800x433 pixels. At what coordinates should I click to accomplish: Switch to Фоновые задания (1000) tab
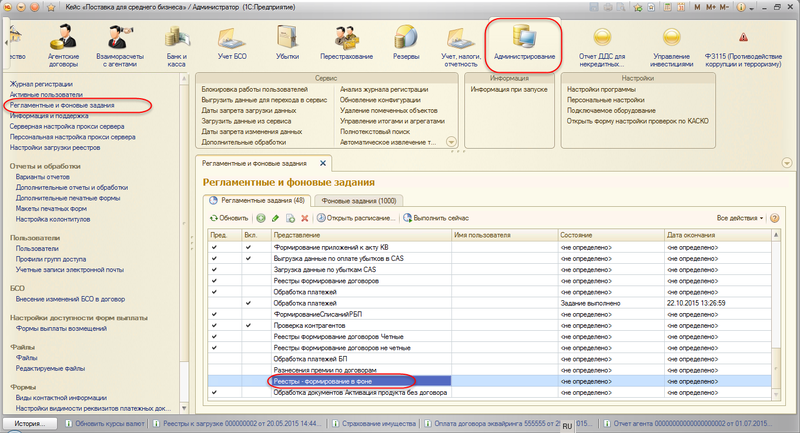tap(359, 200)
